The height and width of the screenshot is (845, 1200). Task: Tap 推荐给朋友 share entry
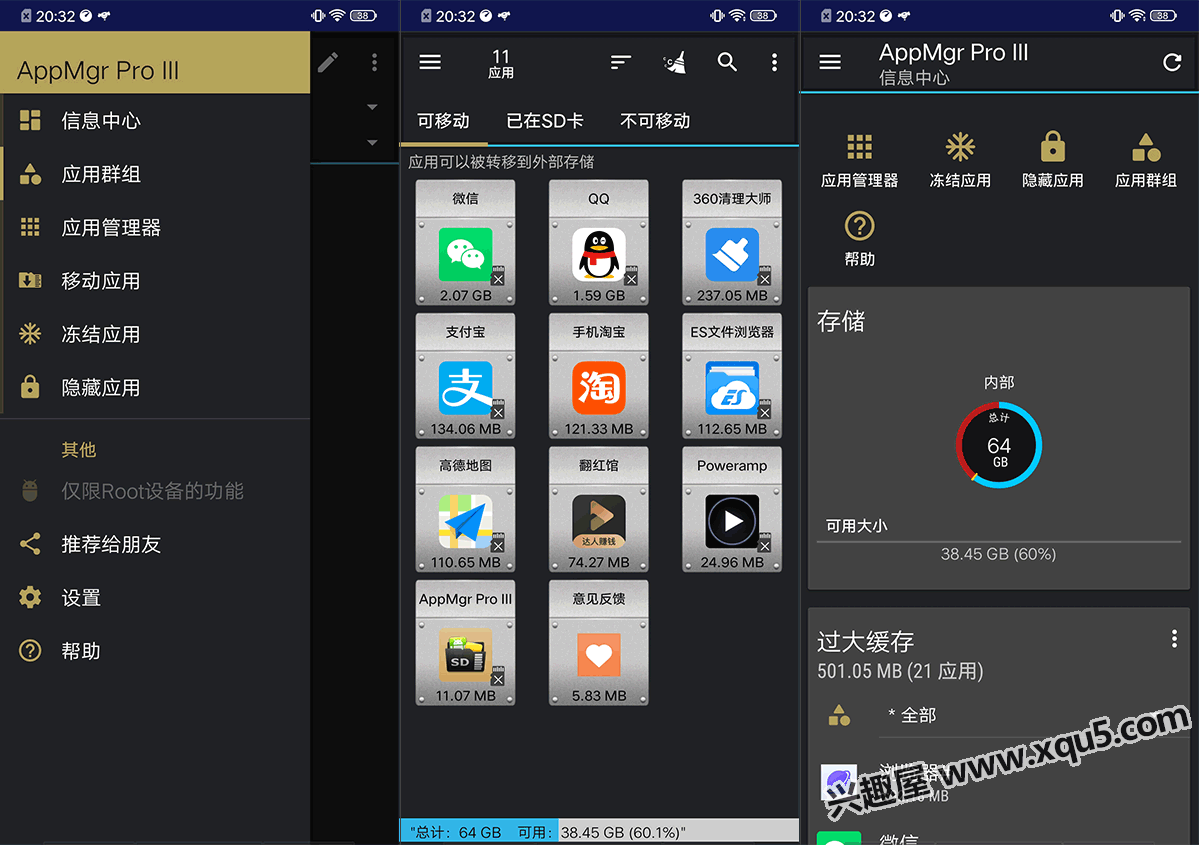[x=155, y=544]
